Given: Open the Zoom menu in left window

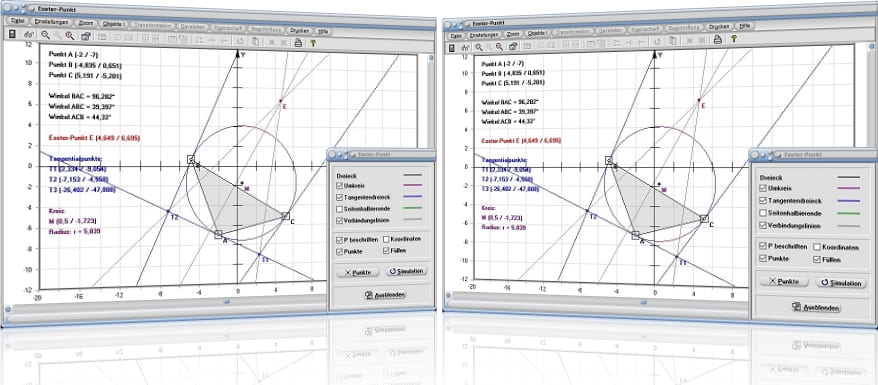Looking at the screenshot, I should 86,24.
